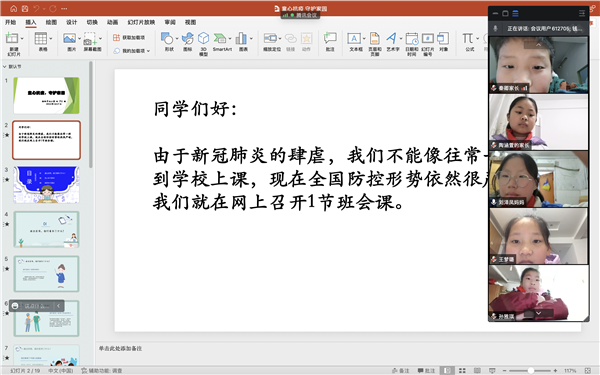The width and height of the screenshot is (600, 375).
Task: Switch to reading view in status bar
Action: pos(477,370)
